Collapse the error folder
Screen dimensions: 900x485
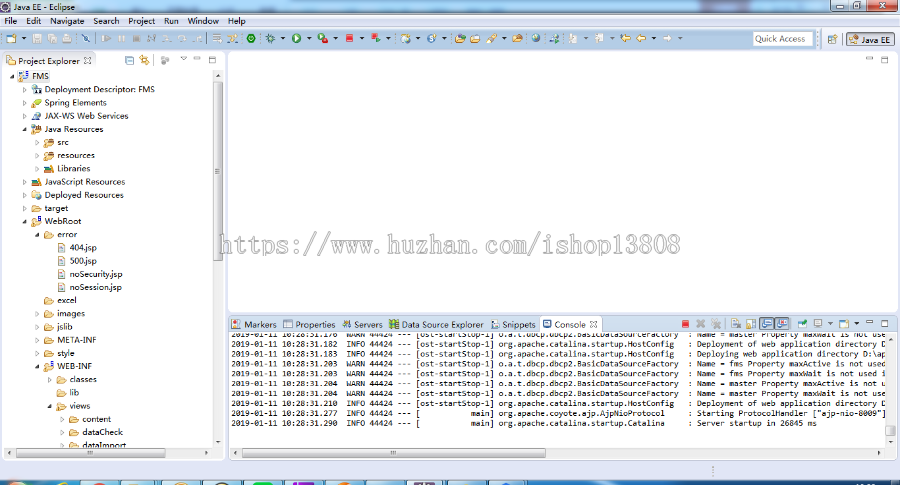37,235
